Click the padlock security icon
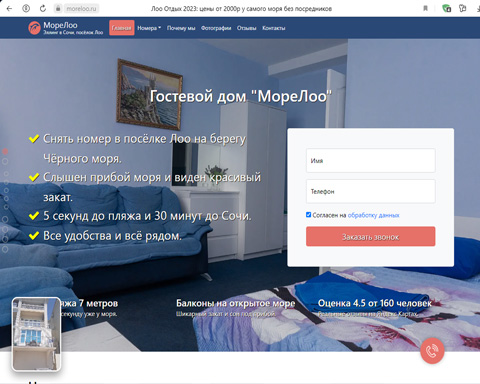 pyautogui.click(x=58, y=8)
